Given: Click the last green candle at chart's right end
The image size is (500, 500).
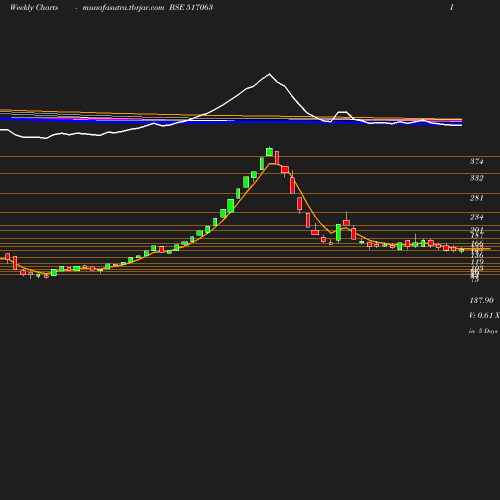Looking at the screenshot, I should point(462,250).
